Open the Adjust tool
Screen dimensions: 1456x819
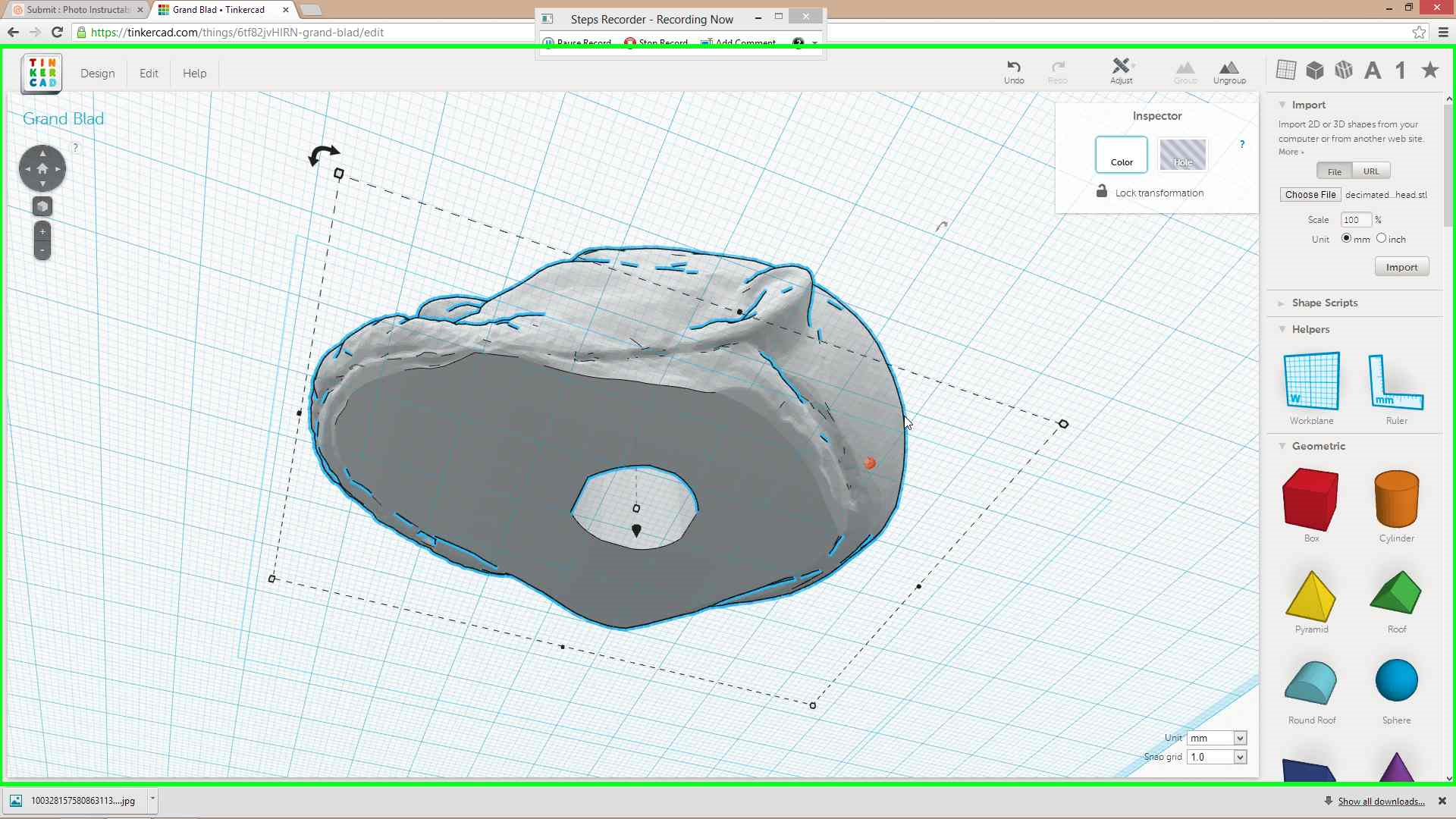coord(1121,71)
